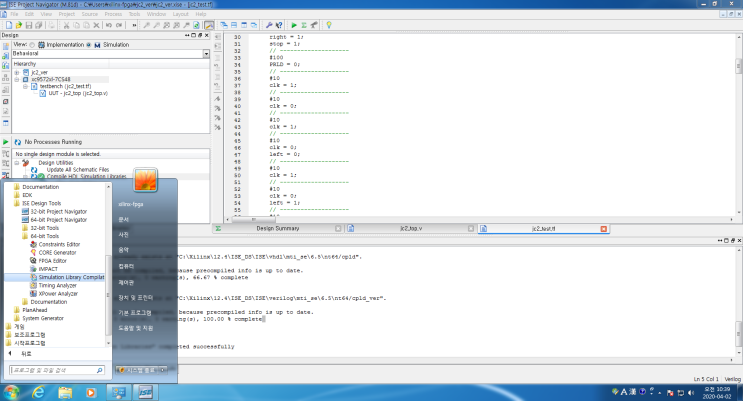Click the wrench Project Properties icon

coord(269,25)
